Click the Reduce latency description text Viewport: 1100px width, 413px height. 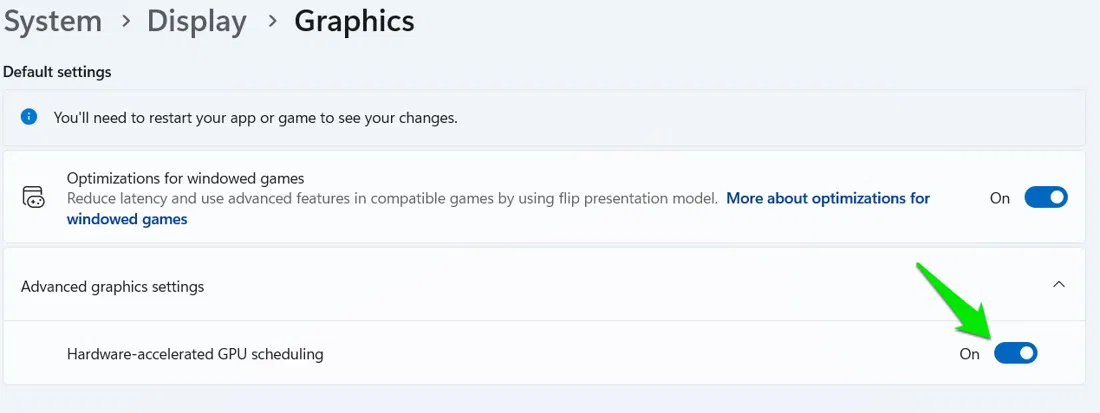pyautogui.click(x=392, y=199)
